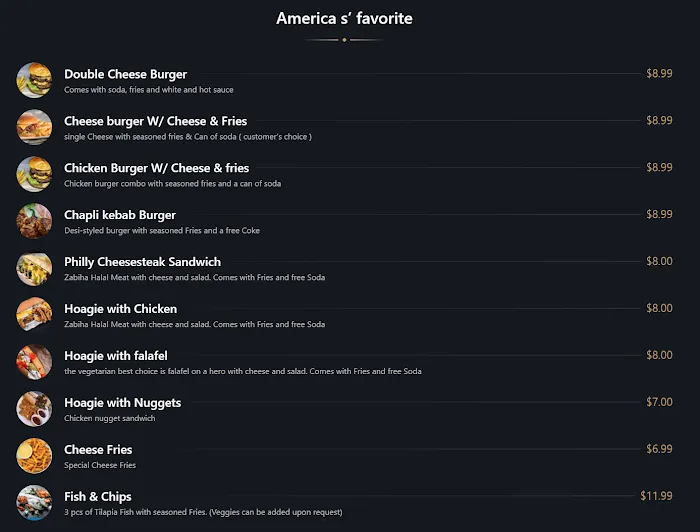This screenshot has height=532, width=700.
Task: Select the Chapli kebab Burger picture
Action: [34, 221]
